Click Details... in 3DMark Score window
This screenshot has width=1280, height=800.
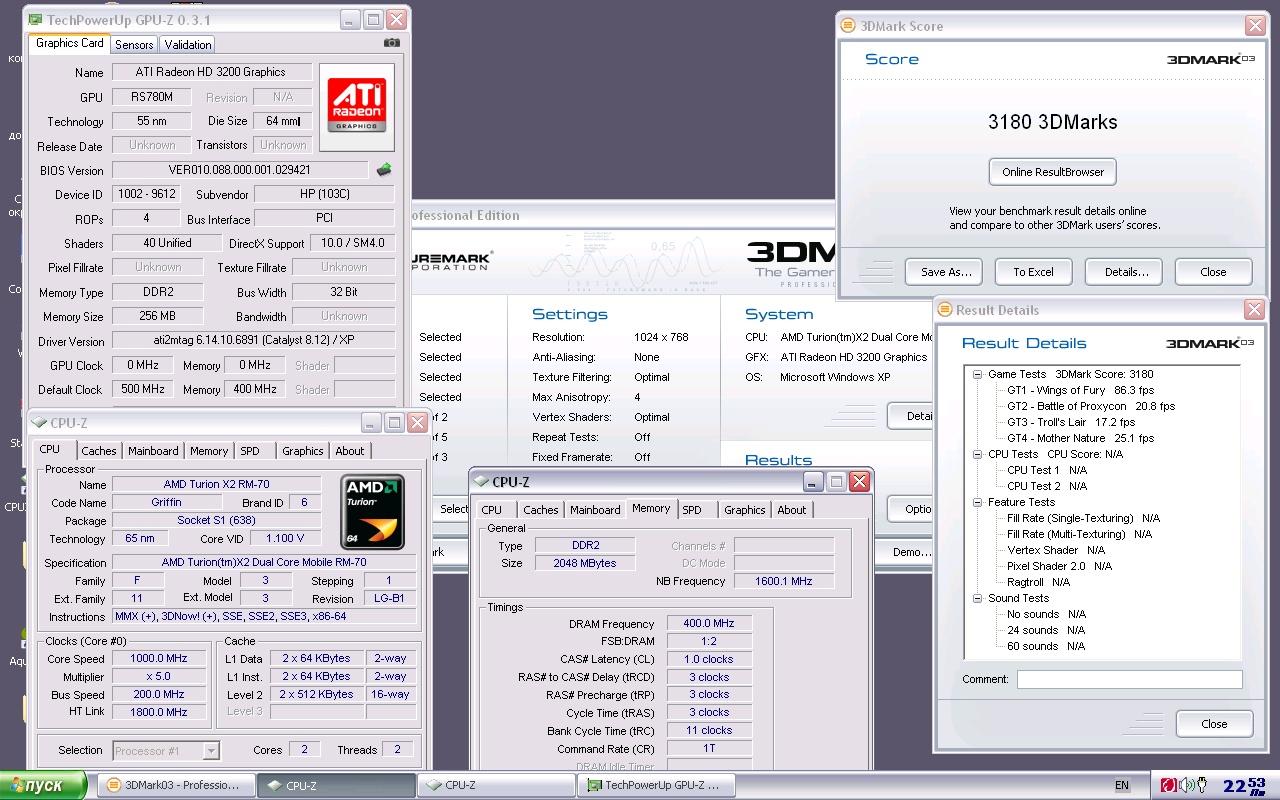click(x=1126, y=272)
